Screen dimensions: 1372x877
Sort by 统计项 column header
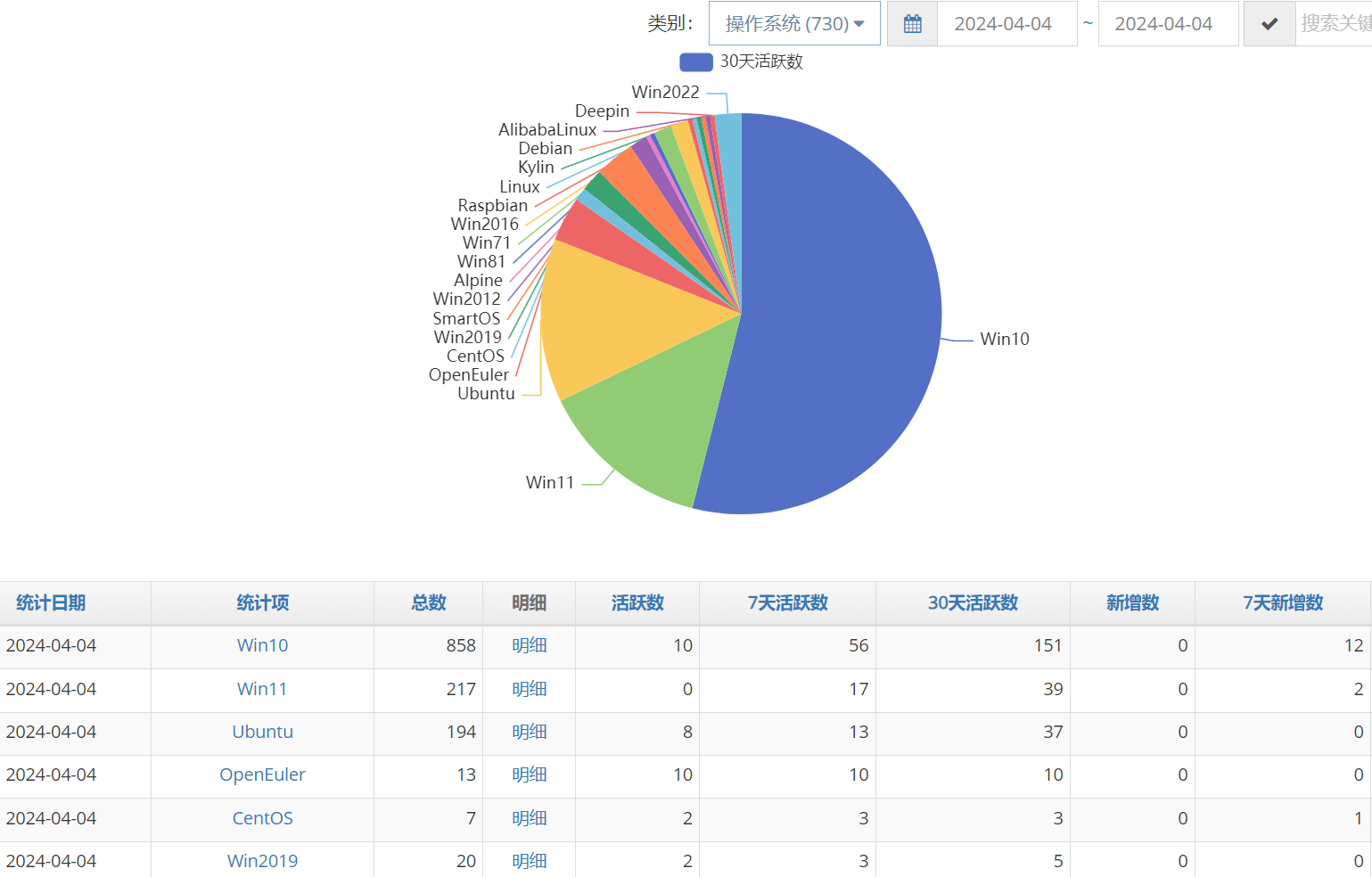click(x=262, y=602)
